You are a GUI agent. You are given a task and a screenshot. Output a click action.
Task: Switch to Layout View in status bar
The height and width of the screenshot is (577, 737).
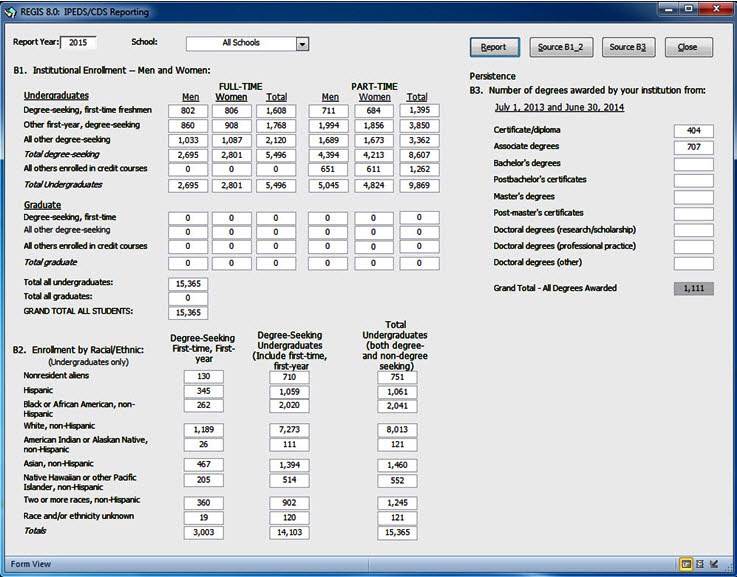click(700, 564)
